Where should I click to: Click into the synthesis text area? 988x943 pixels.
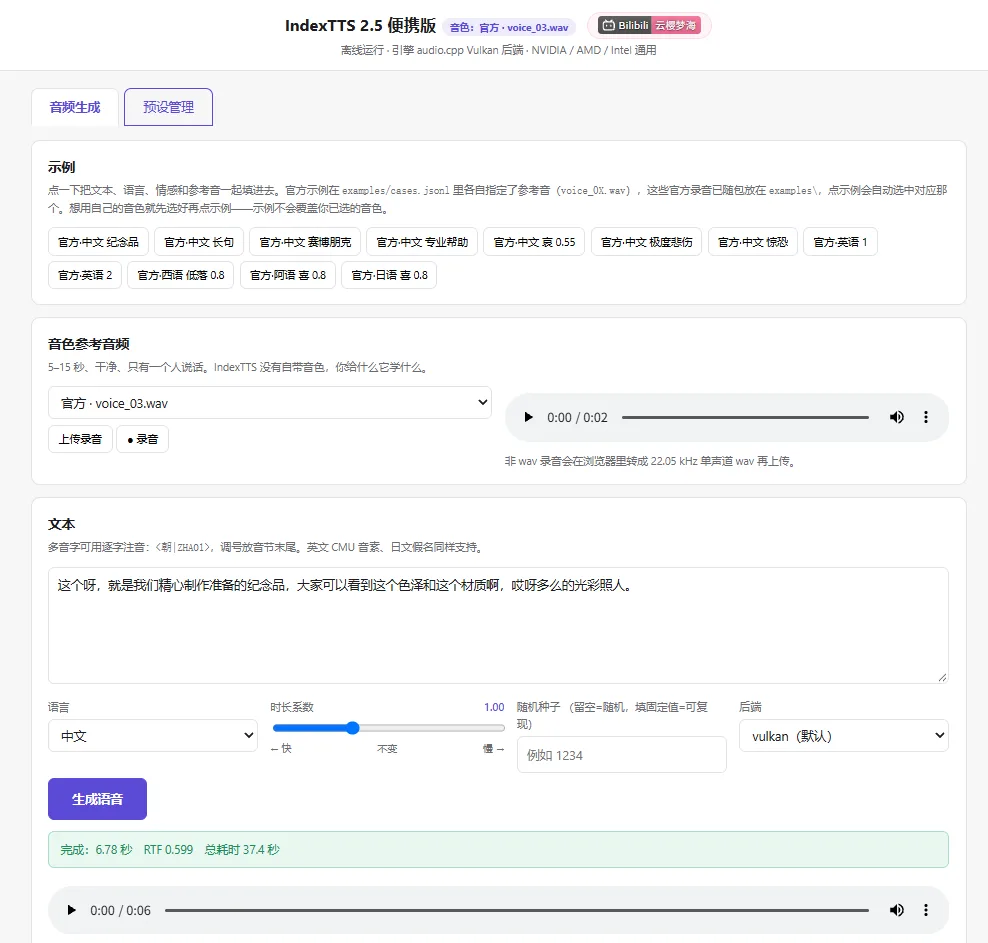[x=498, y=626]
